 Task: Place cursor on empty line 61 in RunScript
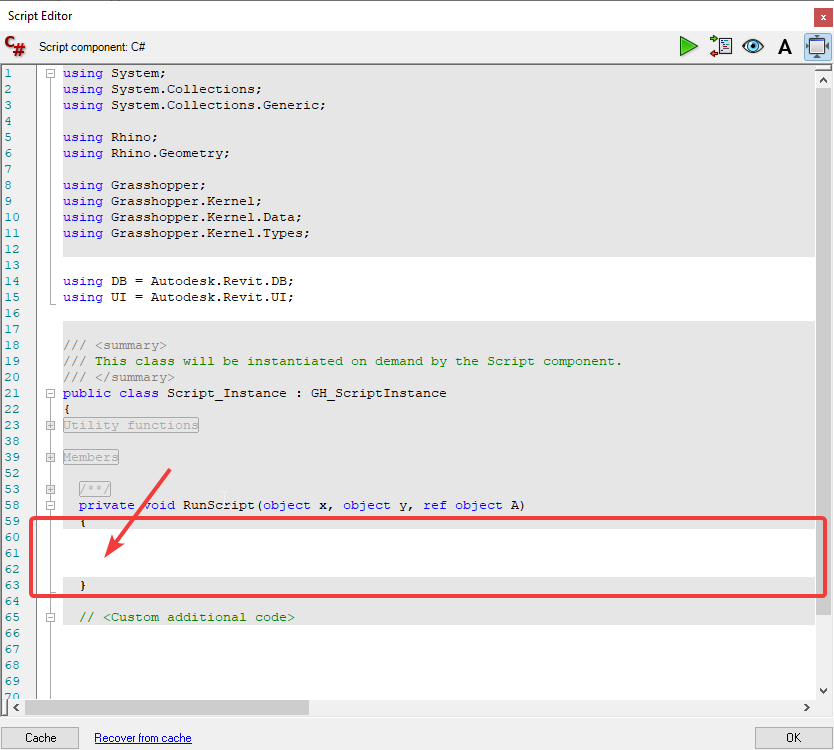(x=300, y=553)
